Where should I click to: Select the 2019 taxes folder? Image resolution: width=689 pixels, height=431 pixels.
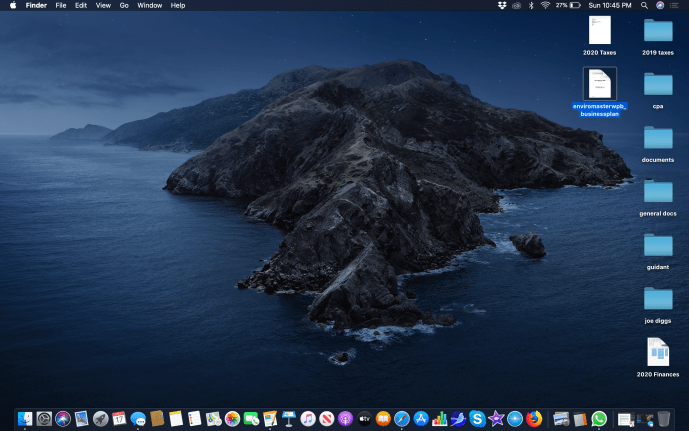tap(657, 30)
